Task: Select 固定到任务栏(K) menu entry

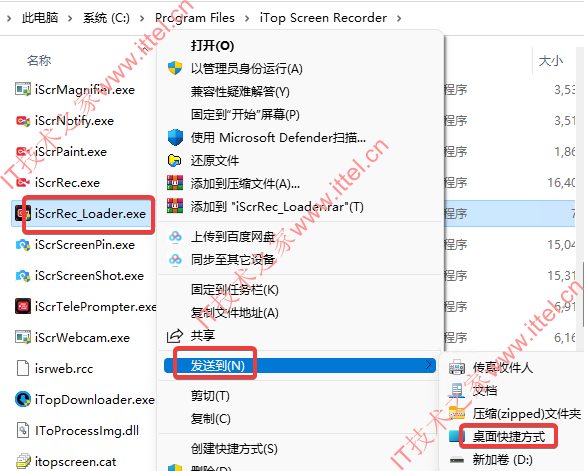Action: [235, 290]
